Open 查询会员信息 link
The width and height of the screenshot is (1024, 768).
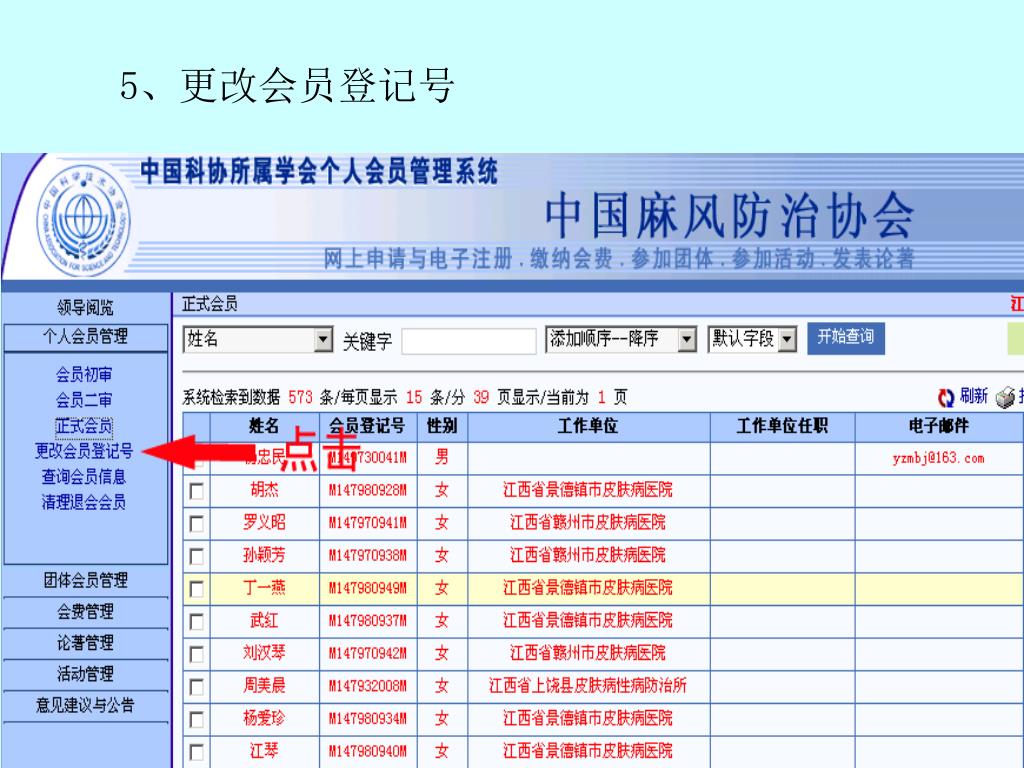[84, 477]
